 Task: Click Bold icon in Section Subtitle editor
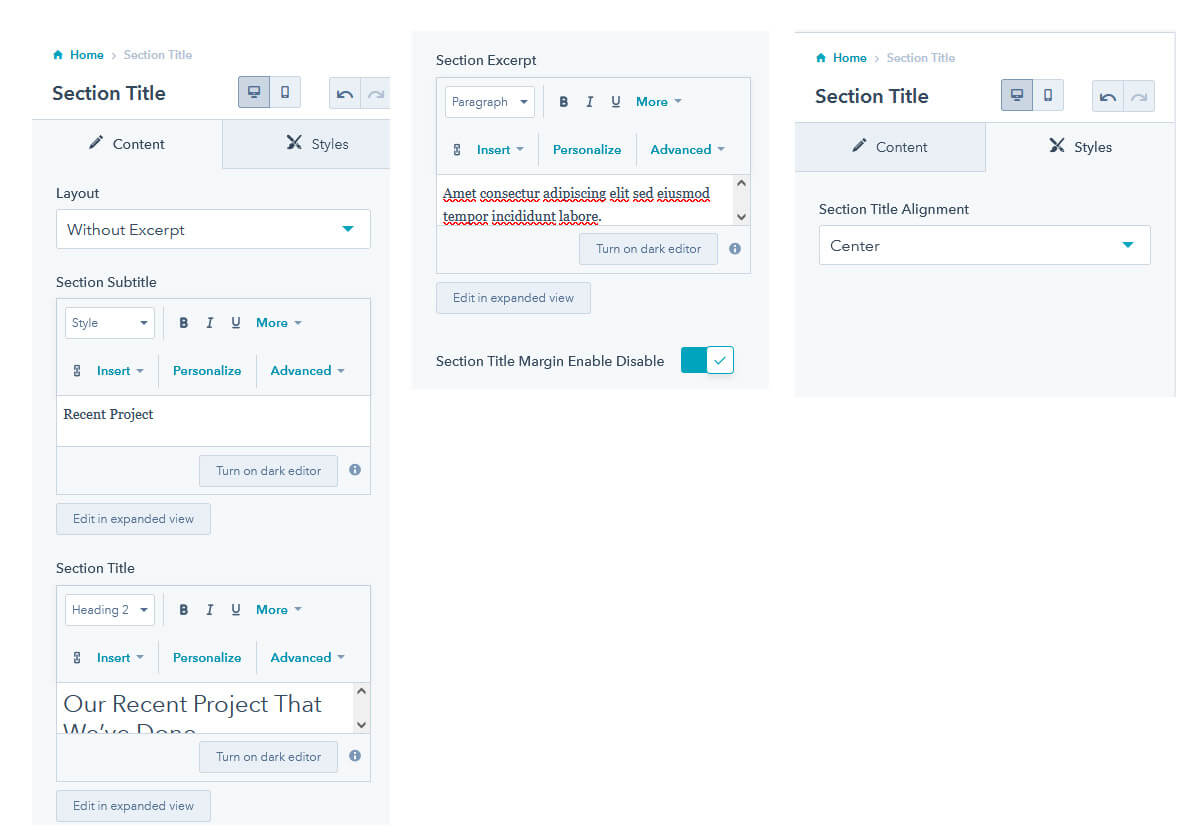click(x=184, y=323)
